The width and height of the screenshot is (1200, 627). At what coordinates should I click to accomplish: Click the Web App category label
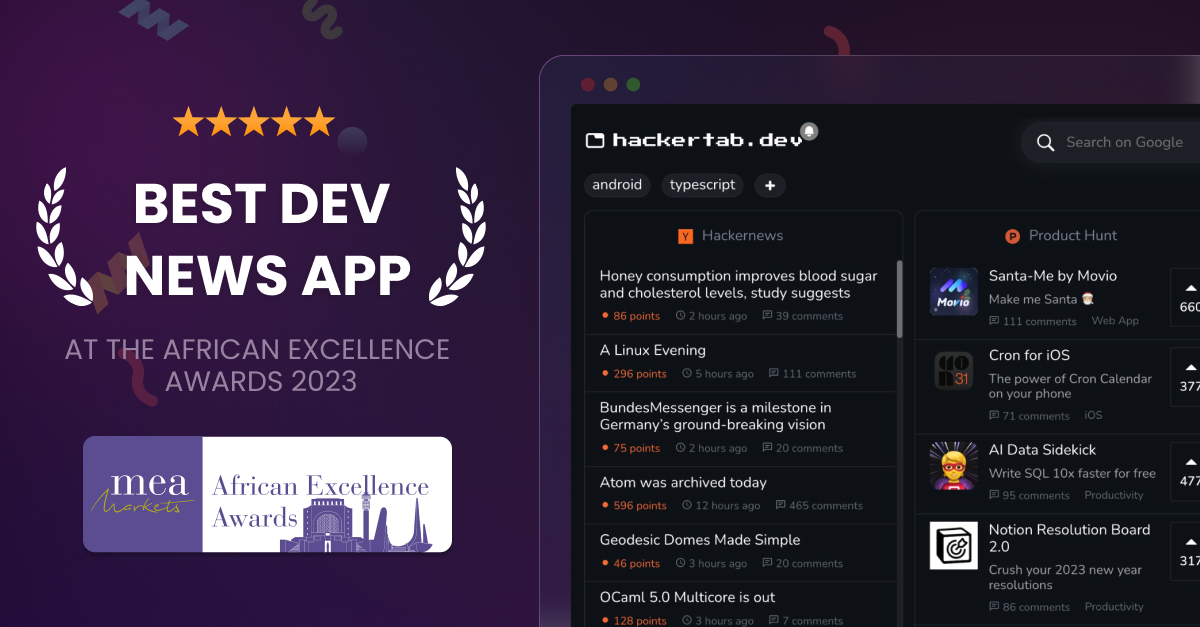1115,321
